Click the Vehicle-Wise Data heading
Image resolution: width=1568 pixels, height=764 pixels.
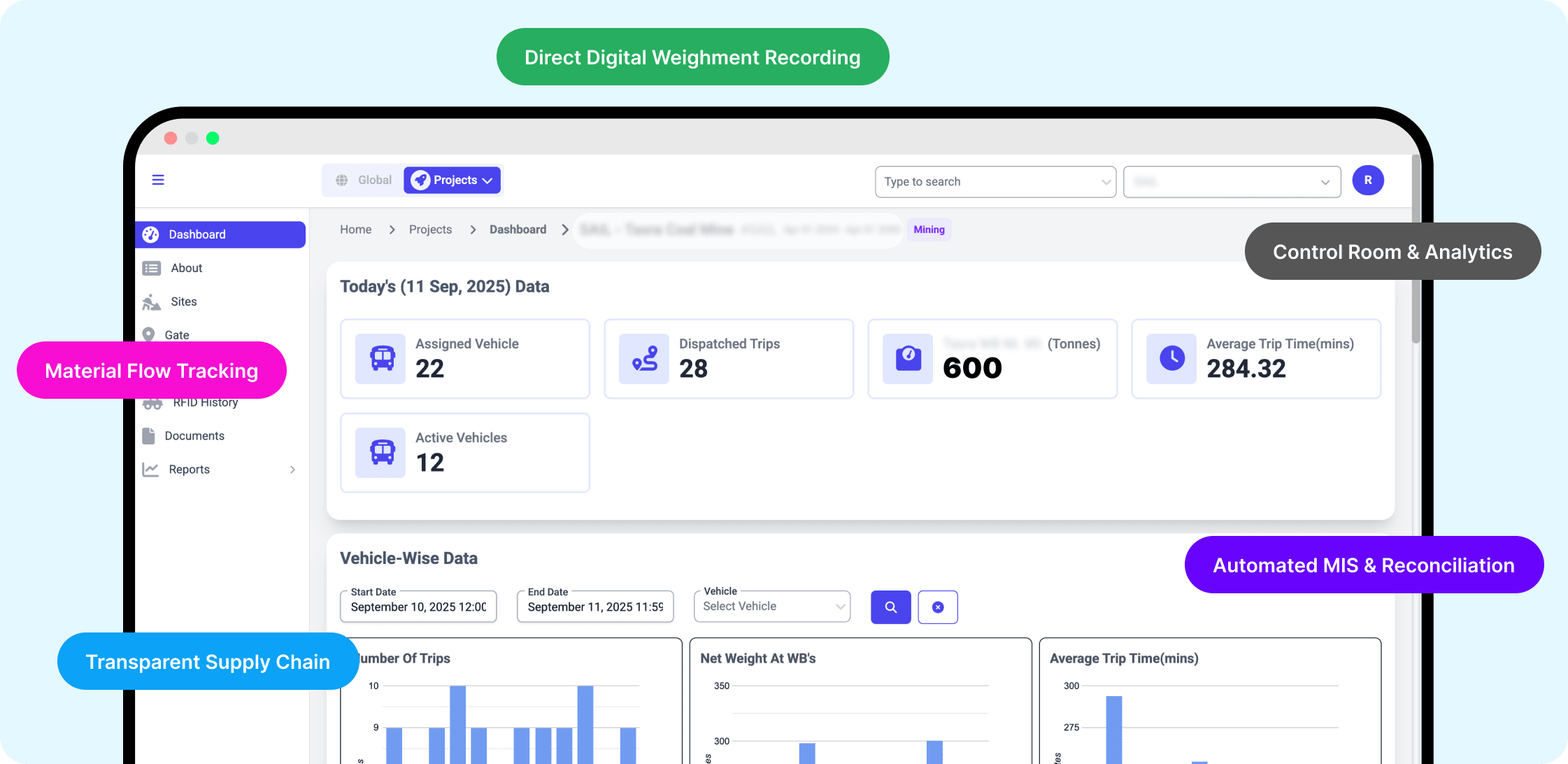coord(408,558)
